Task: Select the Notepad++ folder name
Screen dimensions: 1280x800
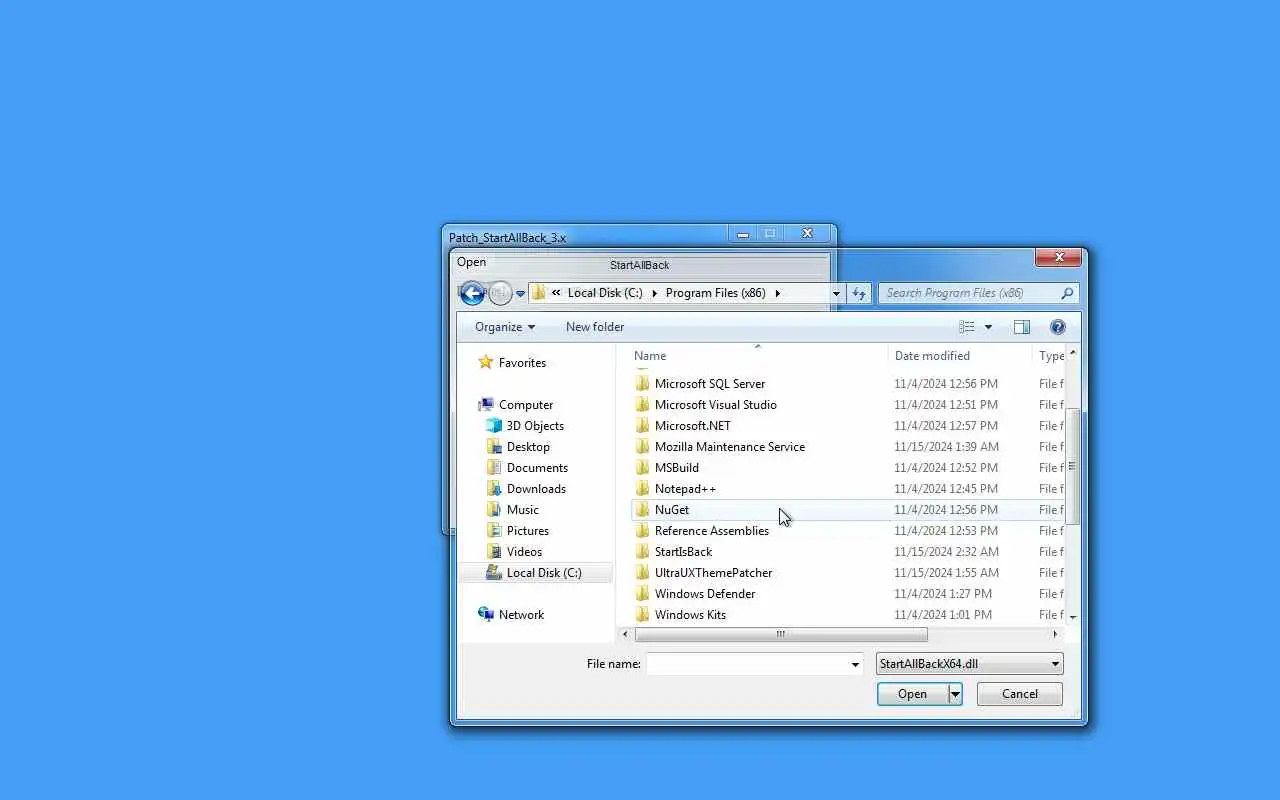Action: pos(685,489)
